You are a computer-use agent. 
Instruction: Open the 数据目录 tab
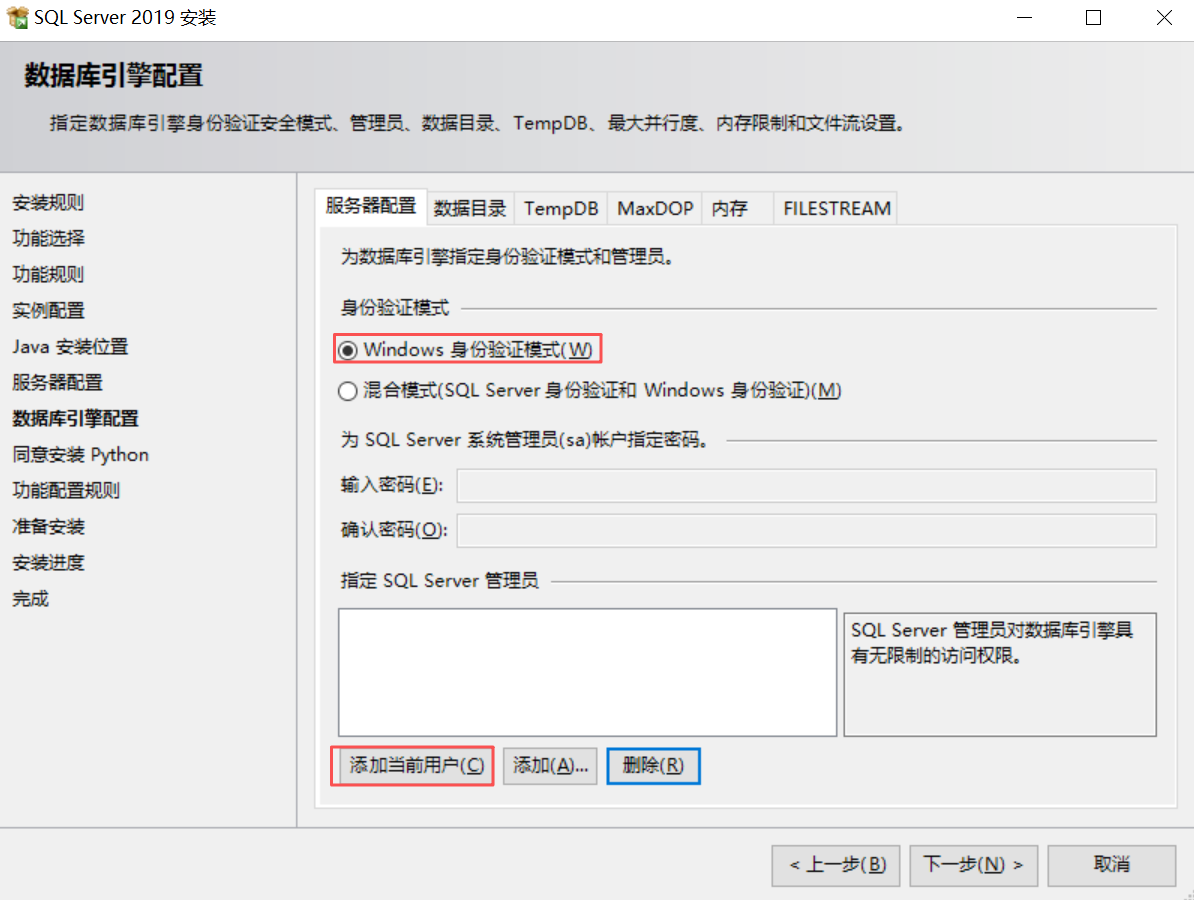coord(470,209)
